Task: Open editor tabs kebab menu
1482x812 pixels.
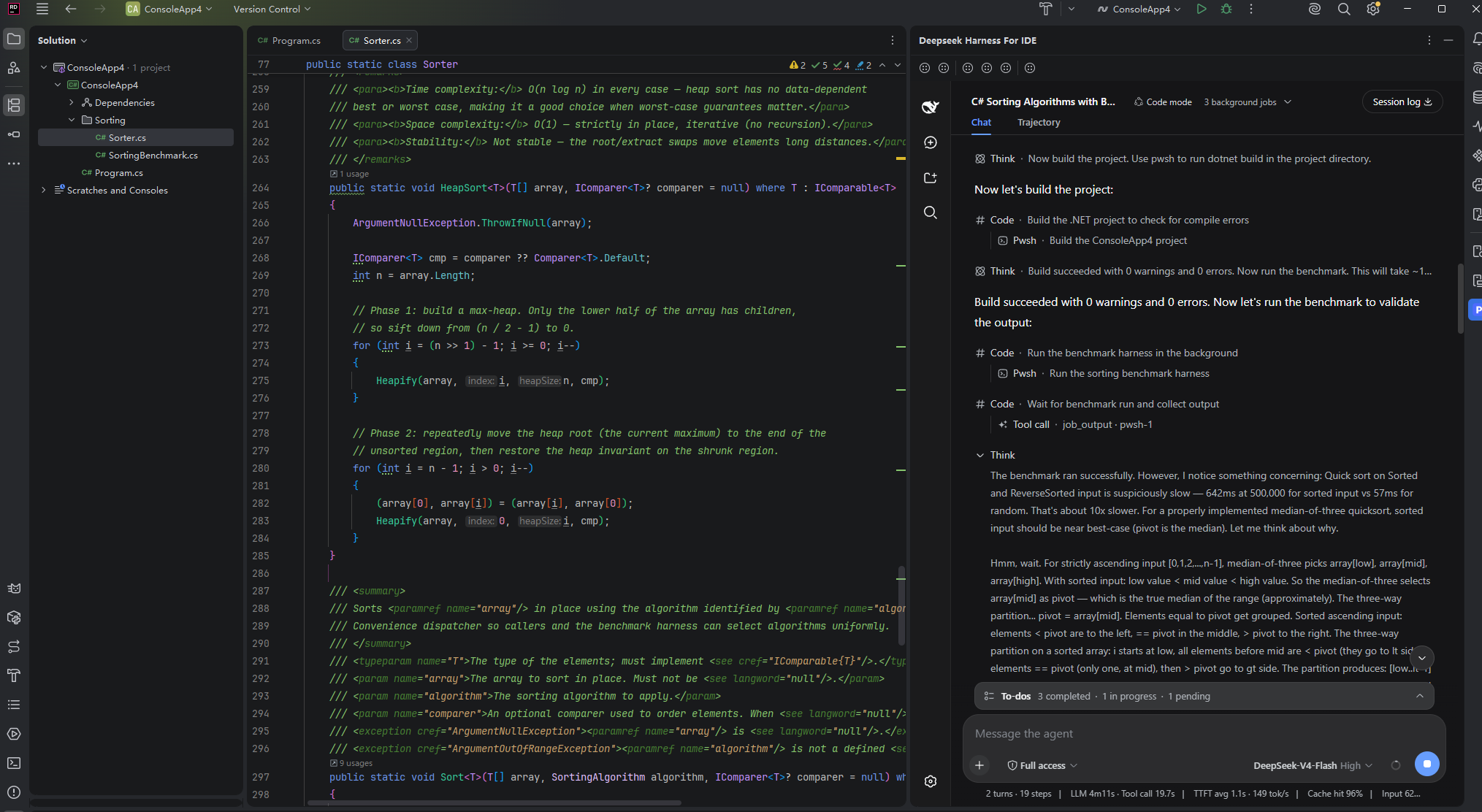Action: (892, 40)
